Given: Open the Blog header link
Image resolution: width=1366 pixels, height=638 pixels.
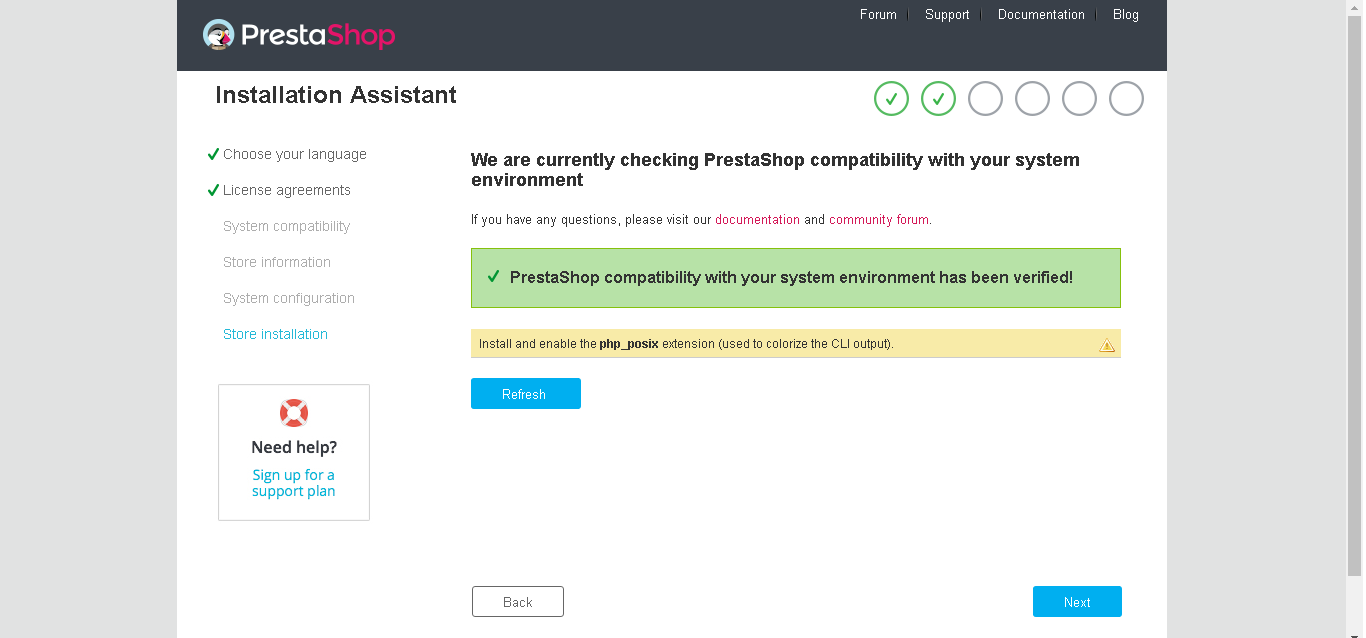Looking at the screenshot, I should click(x=1126, y=15).
